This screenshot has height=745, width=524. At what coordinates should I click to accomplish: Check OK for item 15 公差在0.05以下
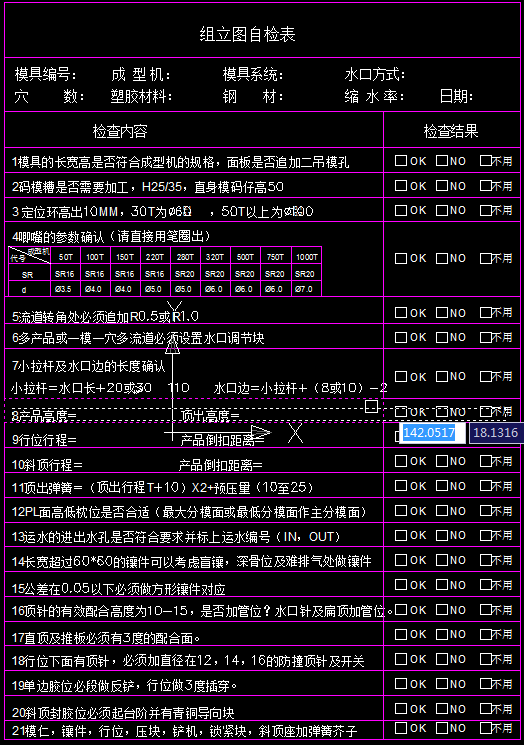point(400,585)
